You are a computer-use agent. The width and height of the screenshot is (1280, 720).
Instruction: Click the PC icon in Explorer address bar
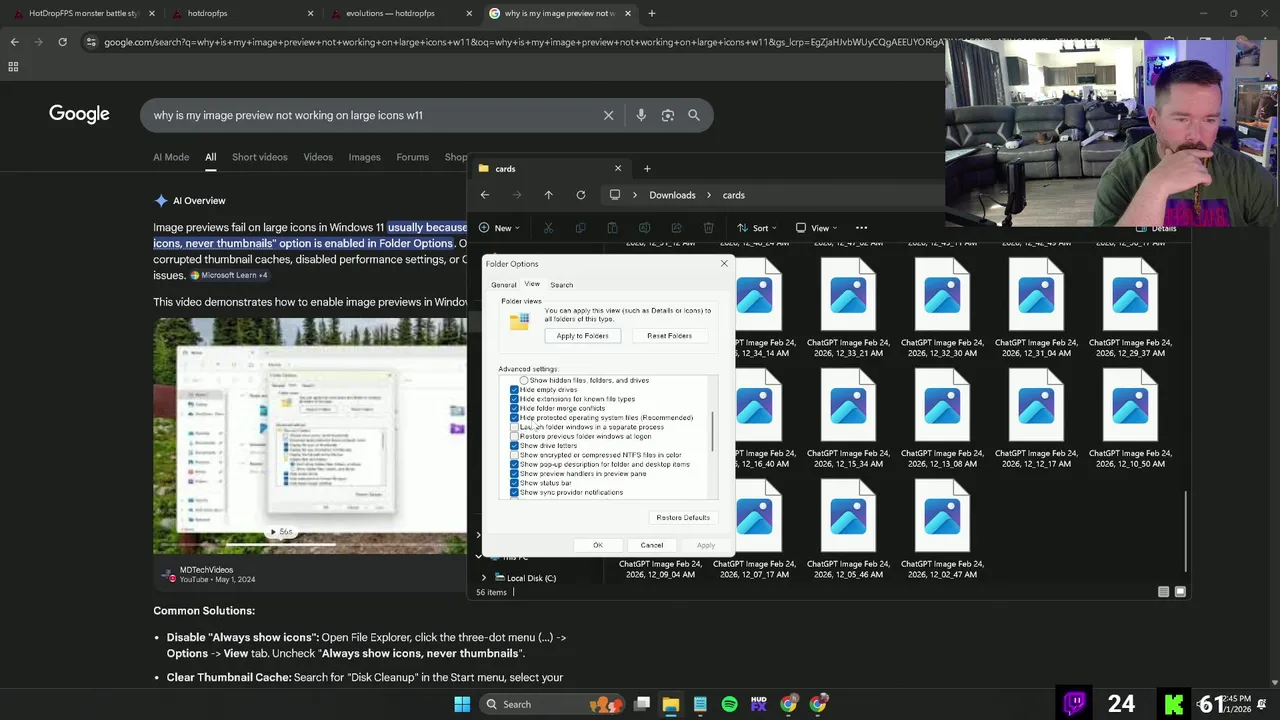pos(615,195)
